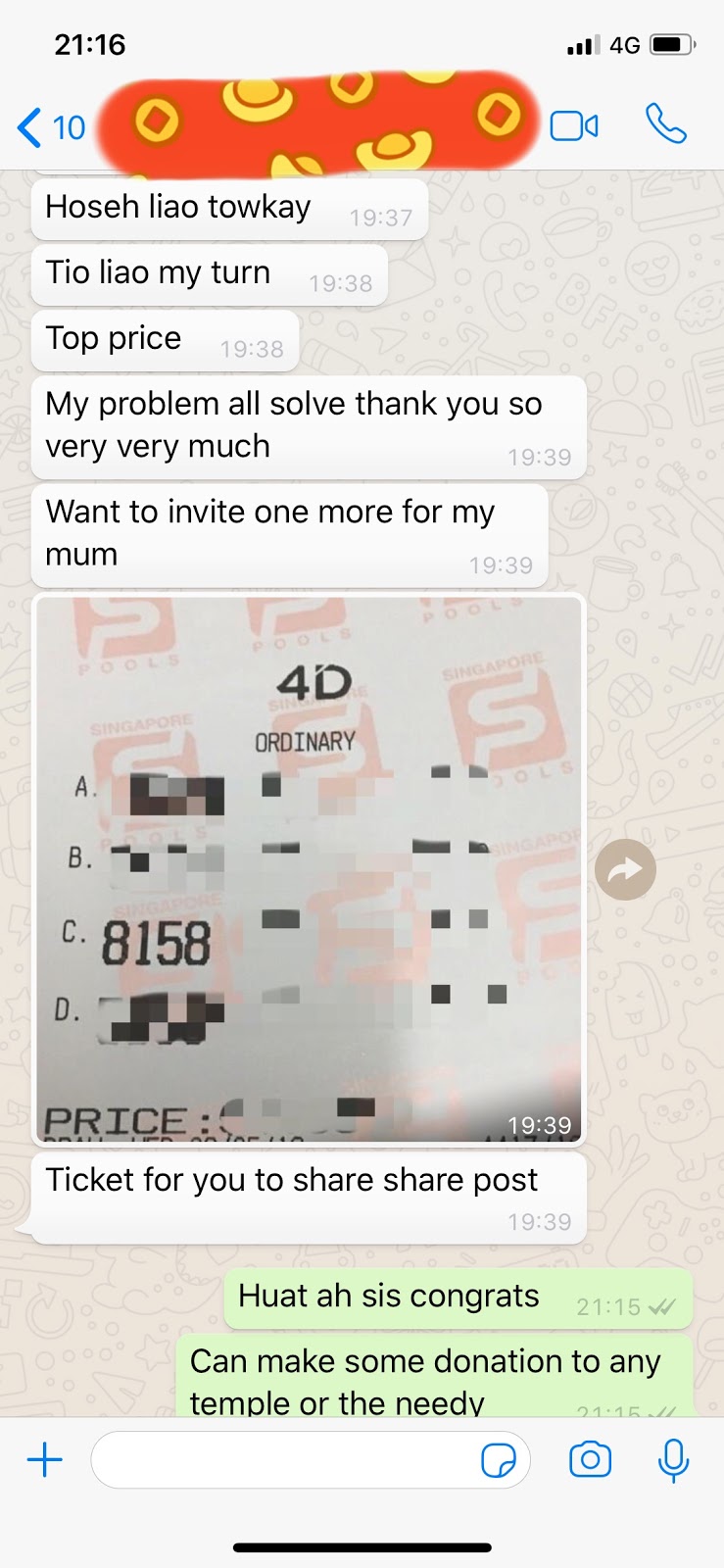The height and width of the screenshot is (1568, 724).
Task: Start a video call with contact
Action: click(574, 126)
